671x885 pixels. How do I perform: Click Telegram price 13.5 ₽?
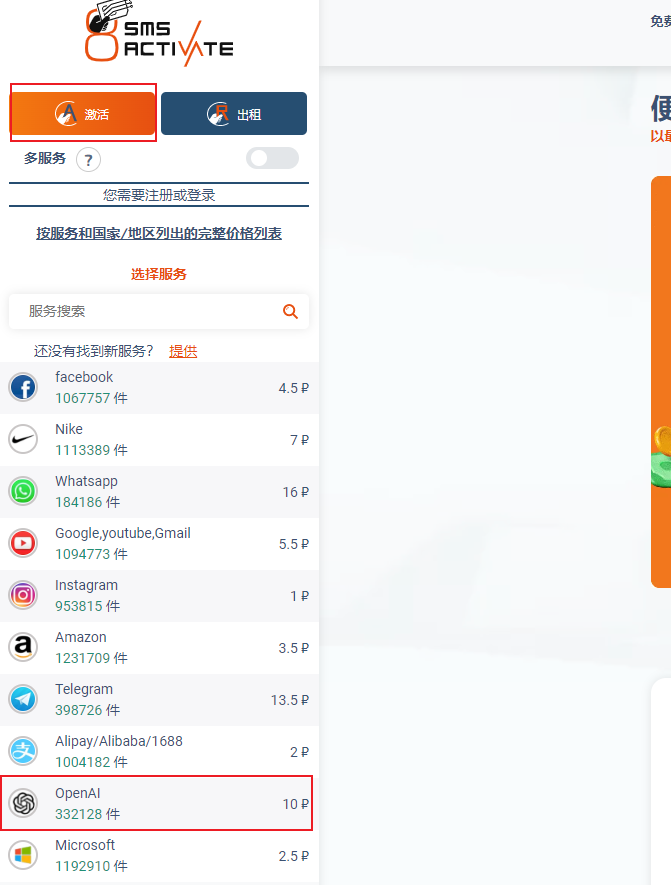coord(290,700)
